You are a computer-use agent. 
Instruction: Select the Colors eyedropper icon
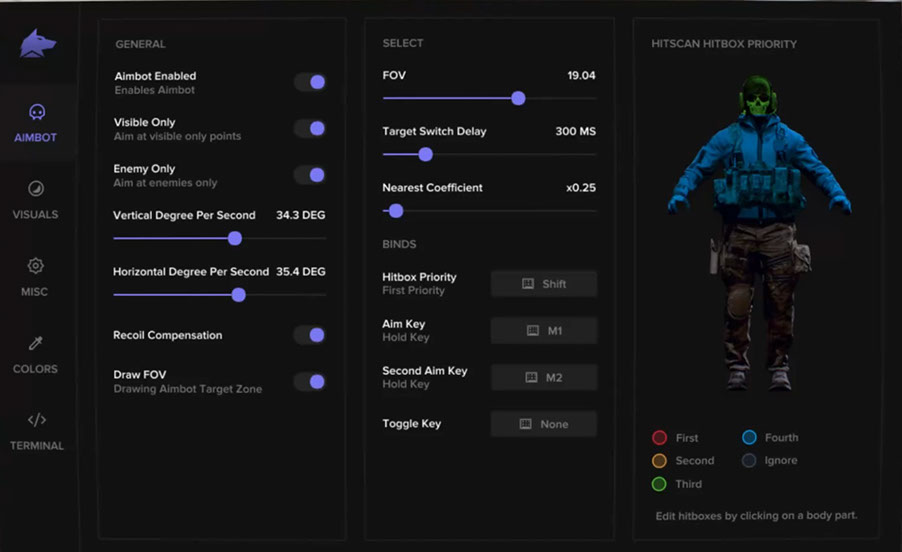point(36,343)
